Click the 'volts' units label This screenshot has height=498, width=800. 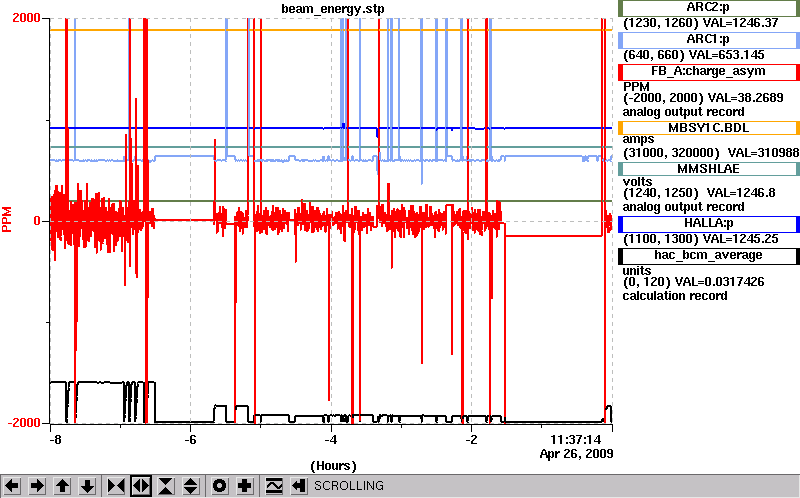[638, 182]
